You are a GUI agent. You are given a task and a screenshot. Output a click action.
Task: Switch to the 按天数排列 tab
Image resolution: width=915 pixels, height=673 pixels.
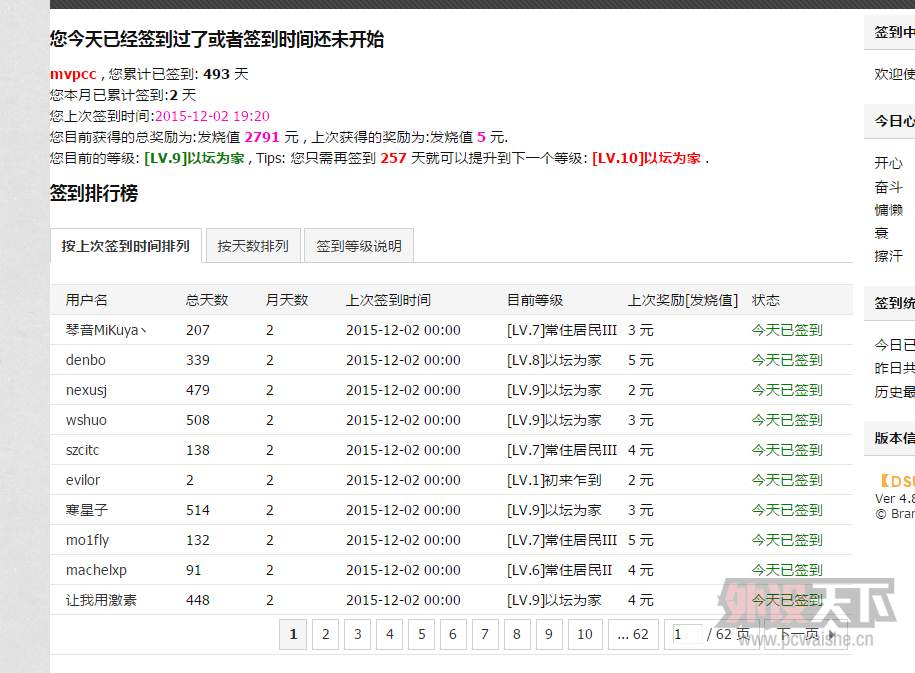(x=253, y=246)
